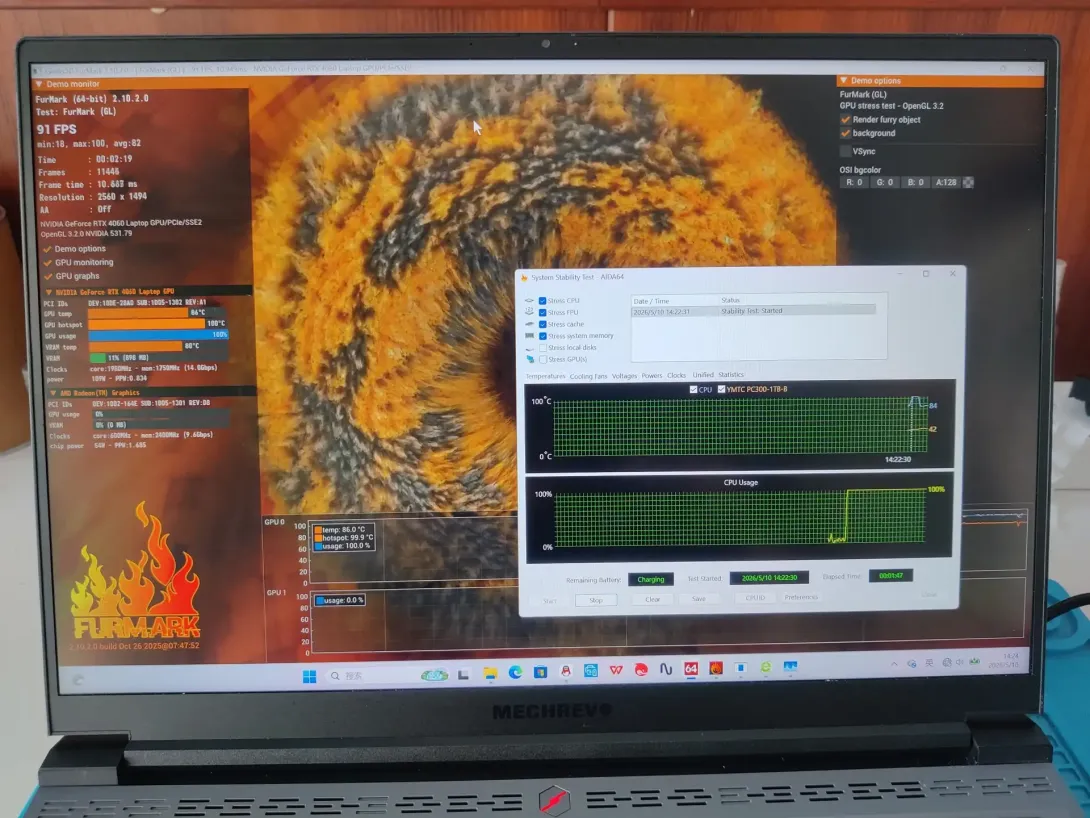Viewport: 1090px width, 818px height.
Task: Switch to the Statistics tab
Action: 731,375
